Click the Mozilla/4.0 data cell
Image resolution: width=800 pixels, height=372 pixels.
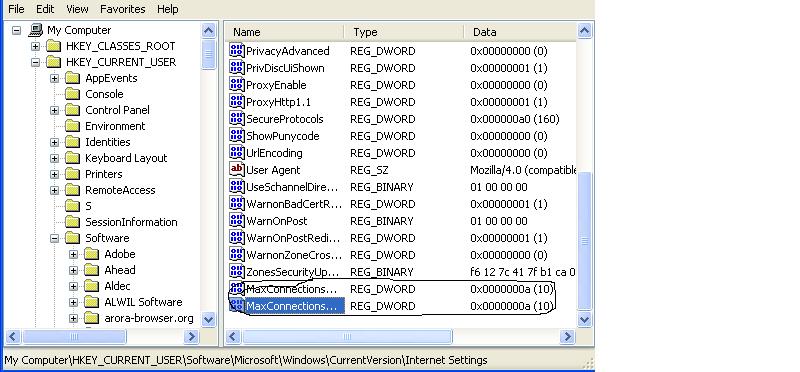pyautogui.click(x=523, y=169)
